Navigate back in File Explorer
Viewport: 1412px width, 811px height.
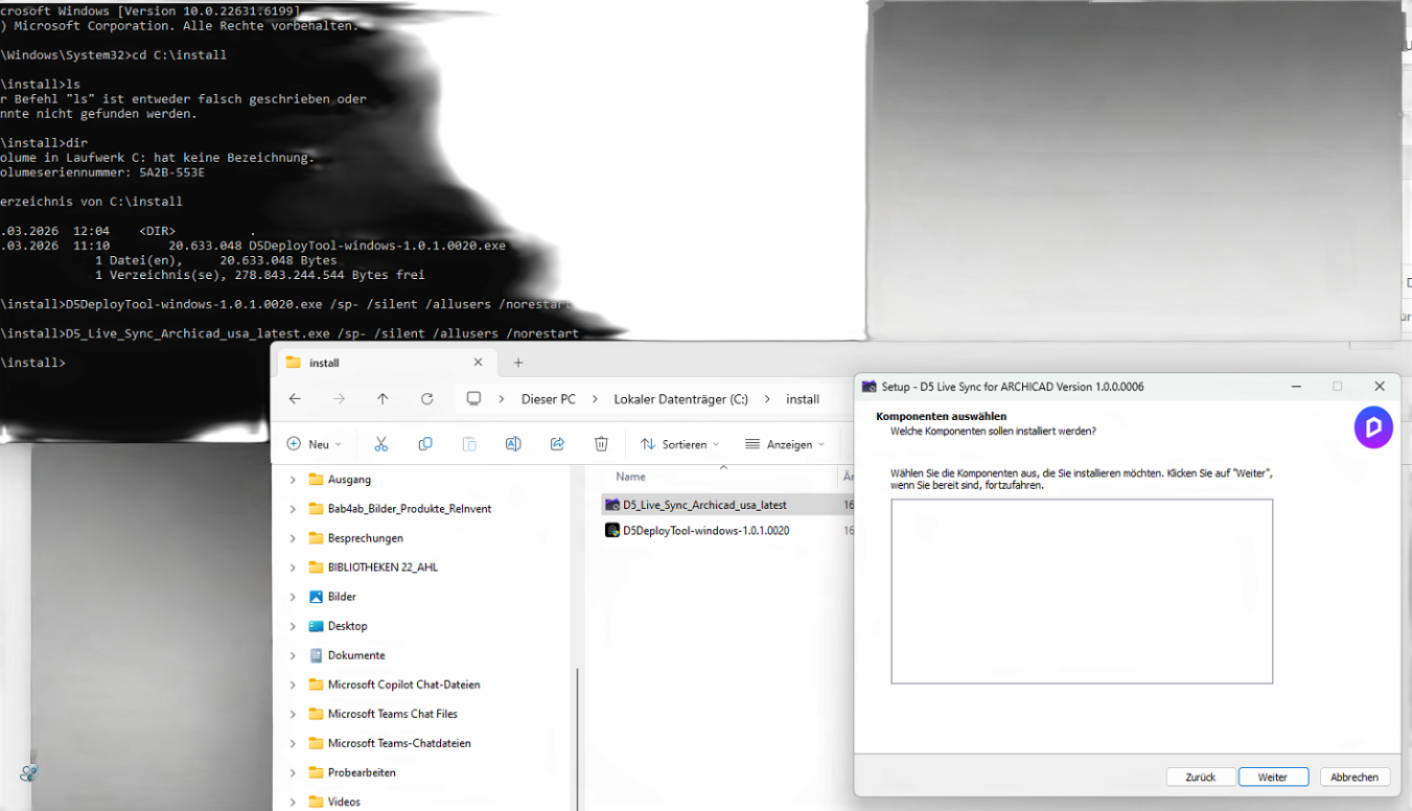click(x=295, y=399)
